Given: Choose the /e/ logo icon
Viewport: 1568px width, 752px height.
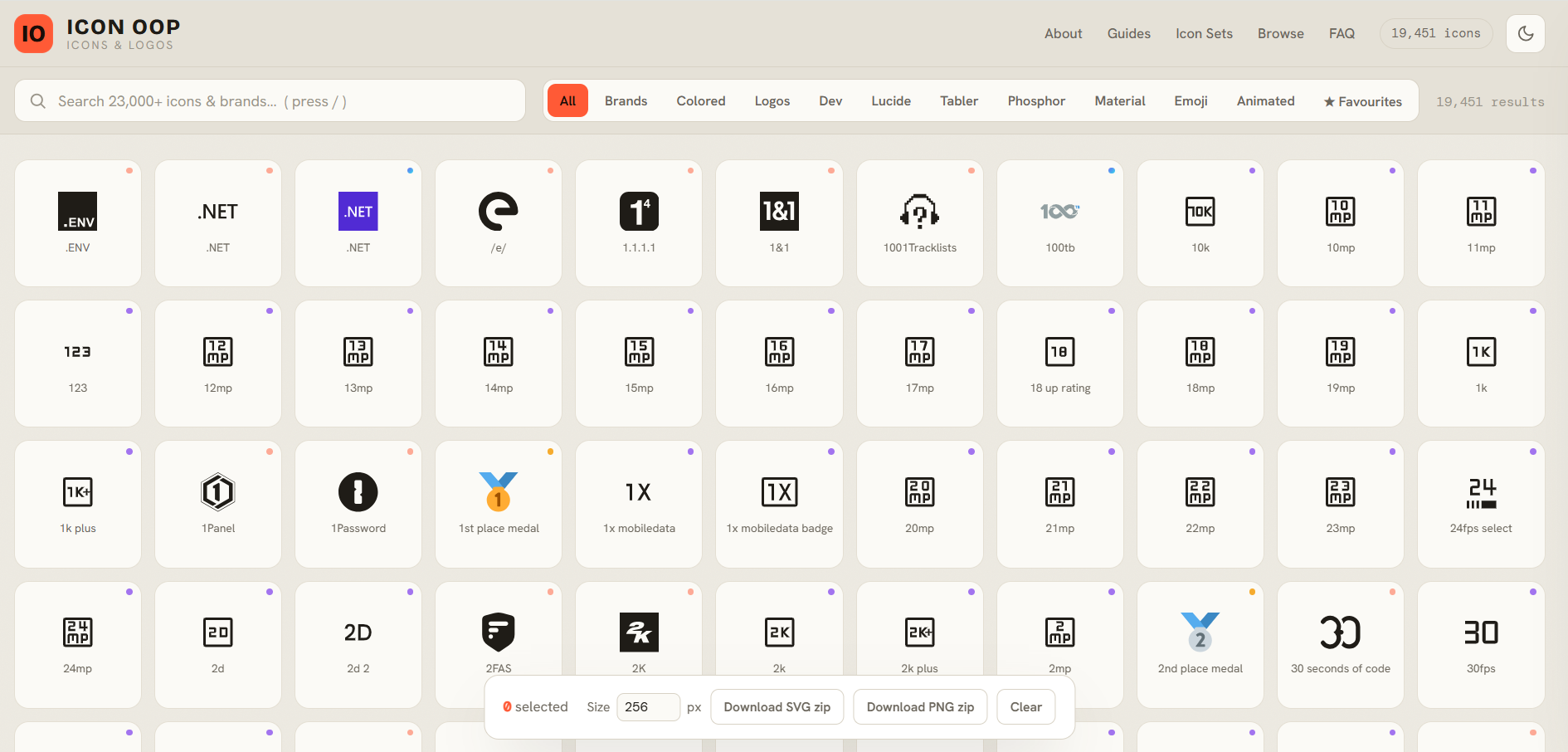Looking at the screenshot, I should 499,223.
